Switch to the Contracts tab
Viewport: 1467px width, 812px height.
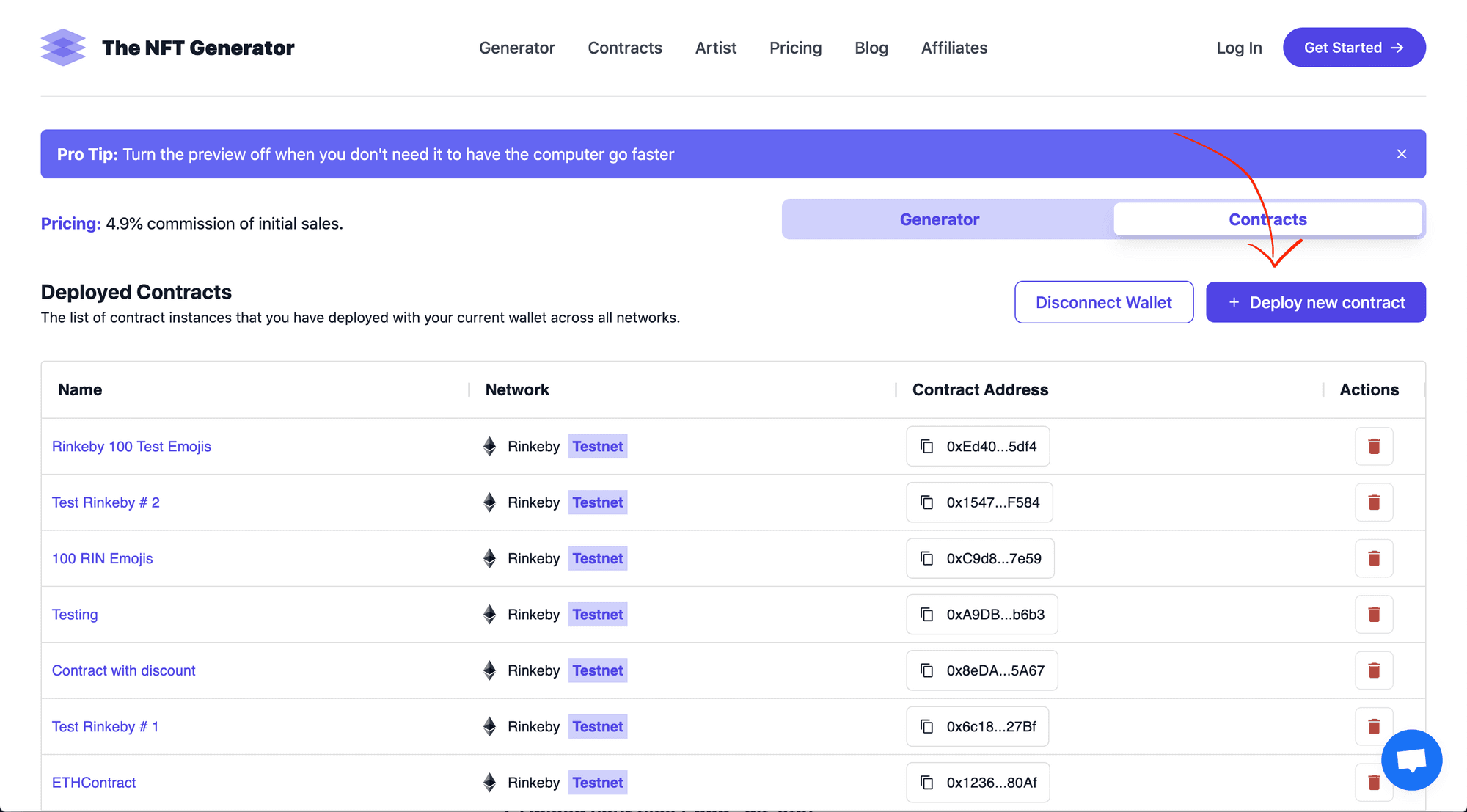coord(1267,218)
